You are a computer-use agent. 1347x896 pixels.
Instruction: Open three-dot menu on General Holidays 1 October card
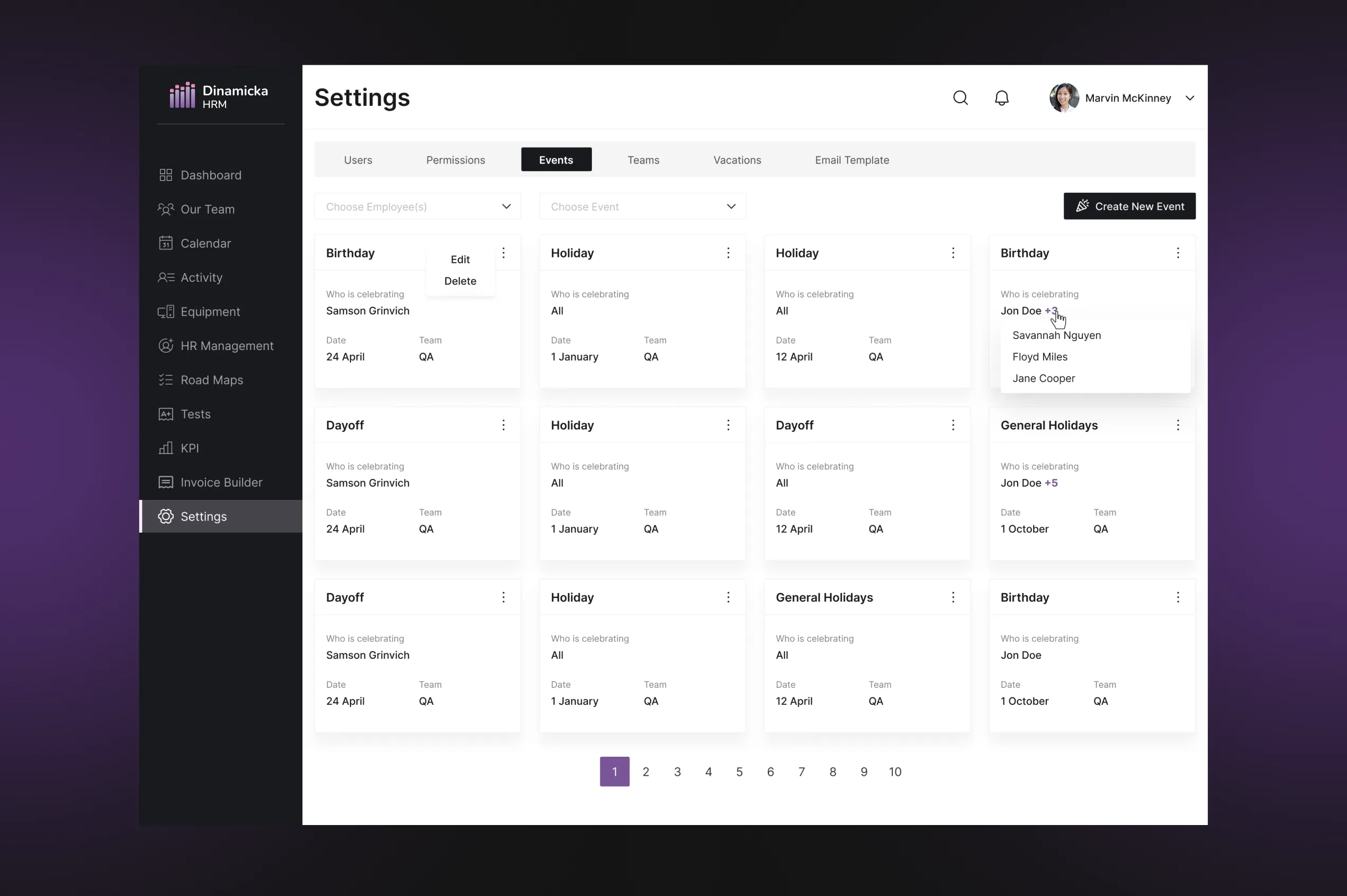(1178, 425)
